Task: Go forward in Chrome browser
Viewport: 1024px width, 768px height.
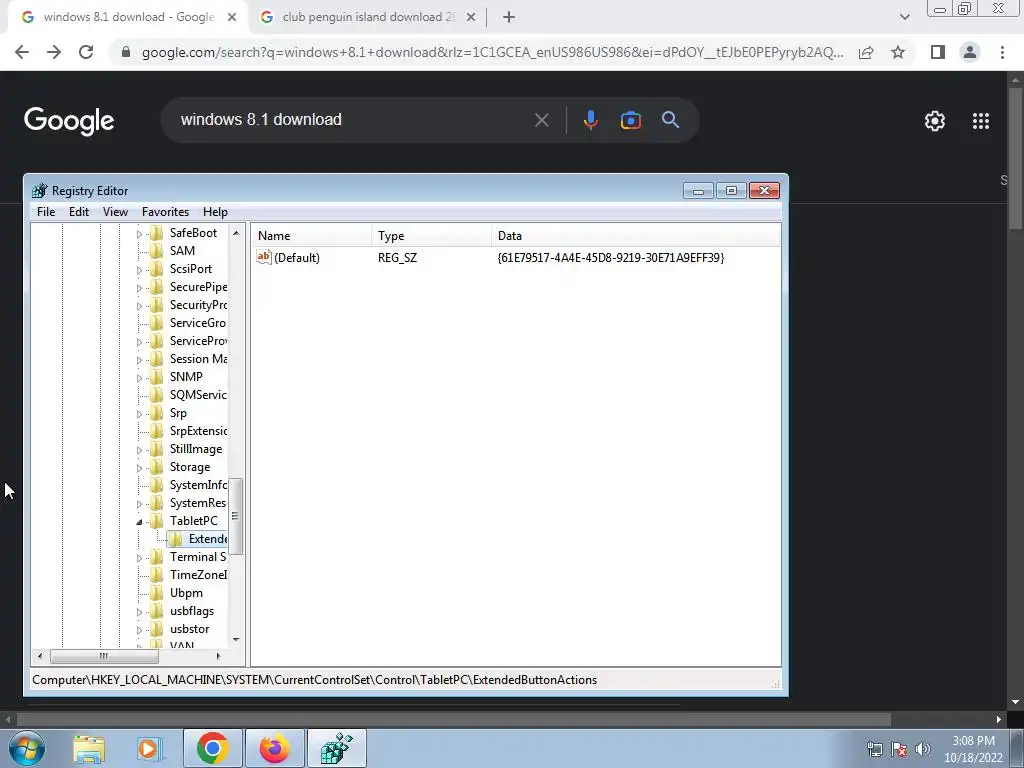Action: 54,52
